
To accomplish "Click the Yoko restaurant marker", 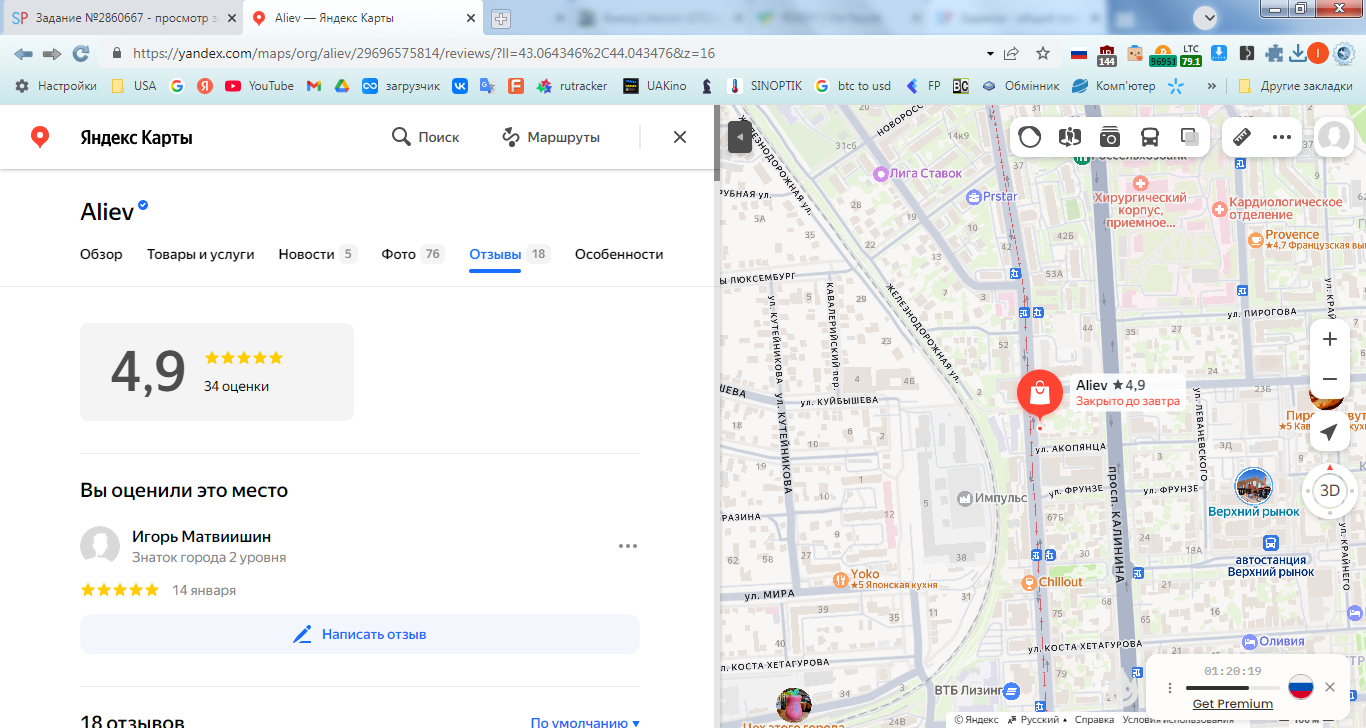I will (841, 579).
